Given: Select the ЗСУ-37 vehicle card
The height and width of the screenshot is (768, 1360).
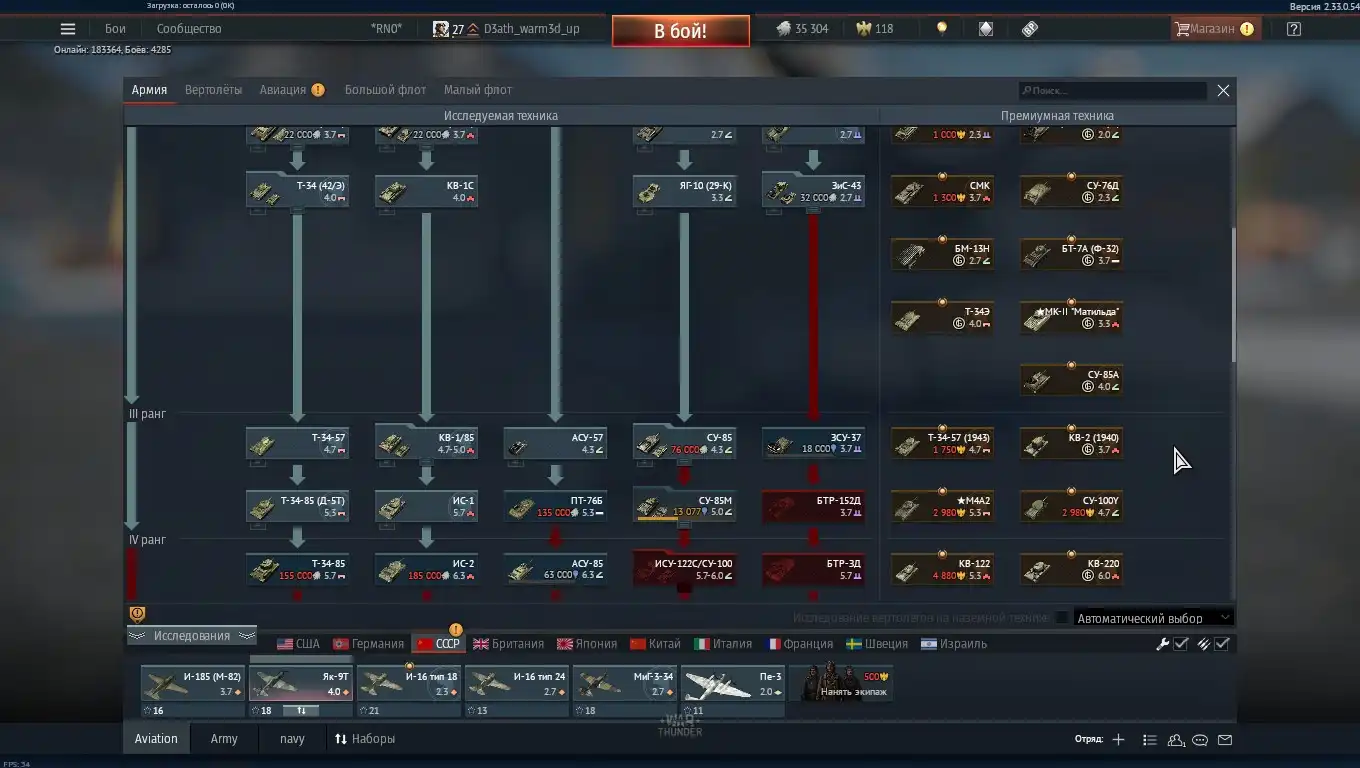Looking at the screenshot, I should tap(813, 443).
